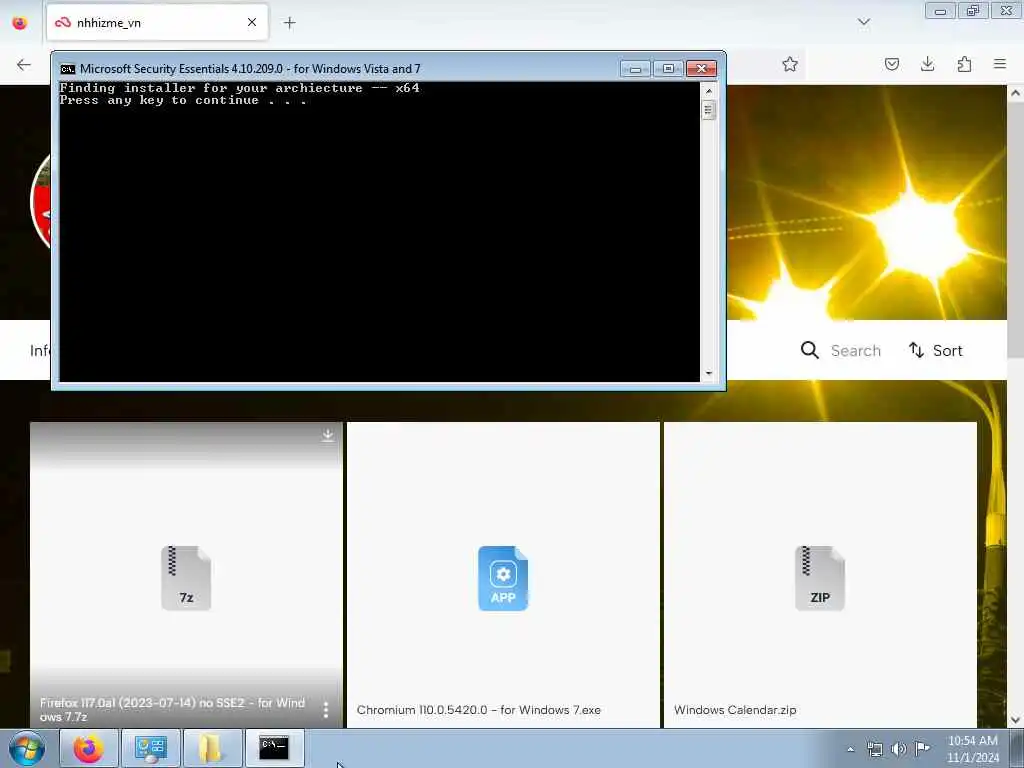The height and width of the screenshot is (768, 1024).
Task: Open the Control Panel taskbar icon
Action: click(151, 748)
